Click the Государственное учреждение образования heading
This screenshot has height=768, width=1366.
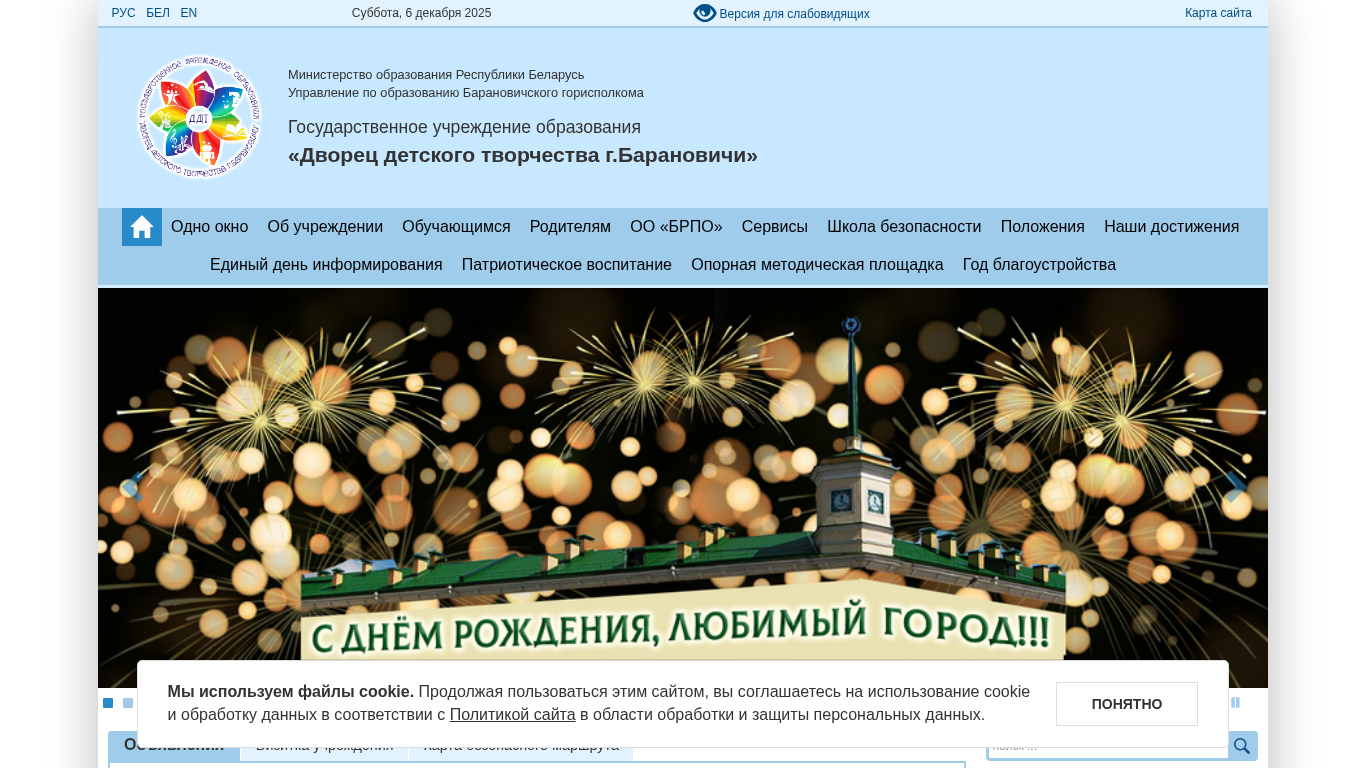point(464,127)
